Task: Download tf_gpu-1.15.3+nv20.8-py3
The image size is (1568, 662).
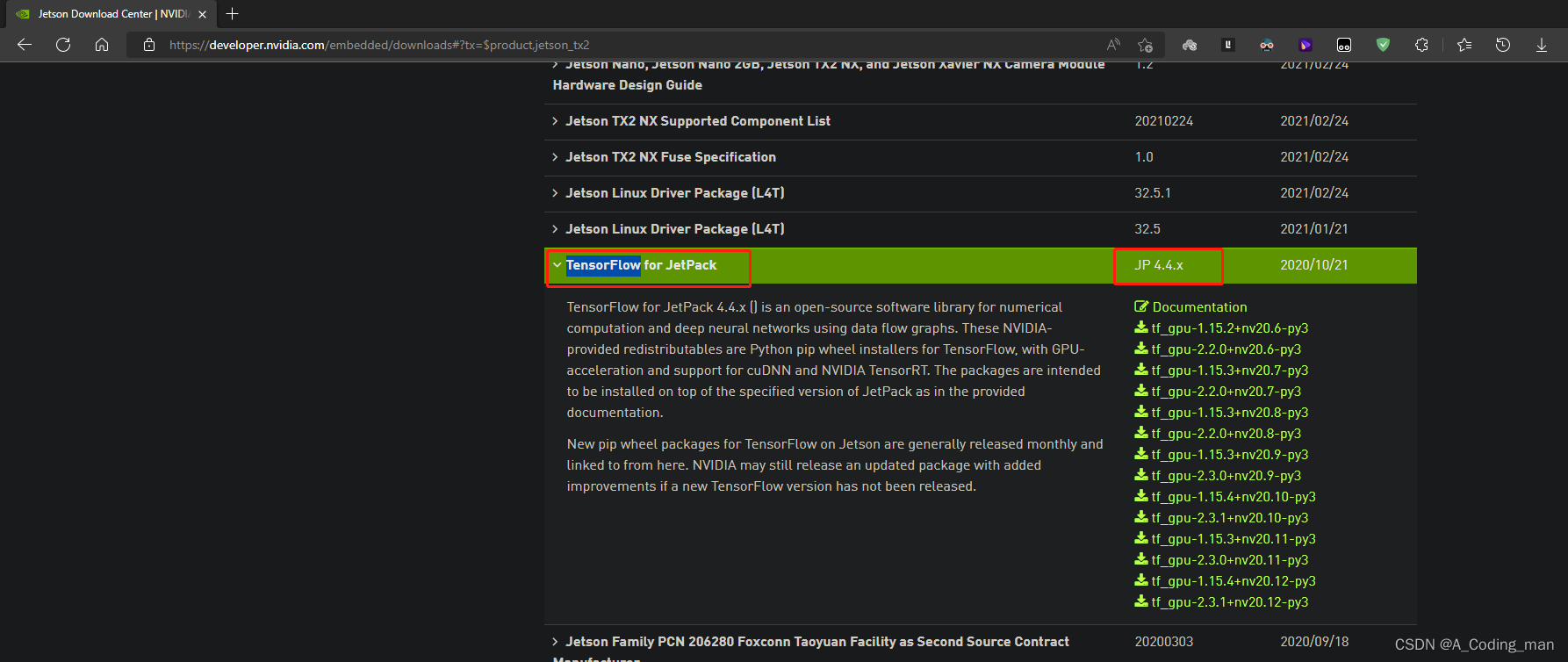Action: click(1221, 413)
